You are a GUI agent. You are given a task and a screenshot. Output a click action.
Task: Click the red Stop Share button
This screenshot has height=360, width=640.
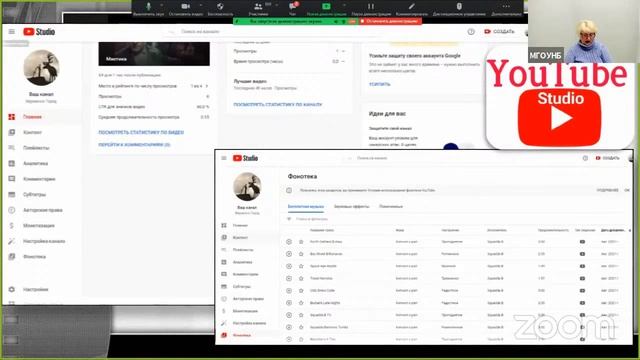(x=390, y=21)
